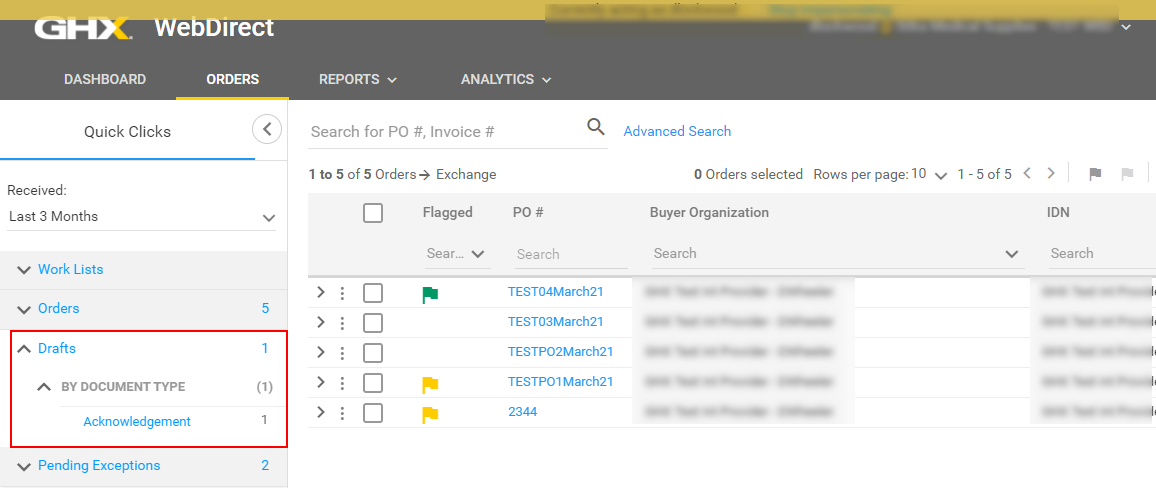This screenshot has height=488, width=1156.
Task: Select checkbox for order 2344
Action: (373, 413)
